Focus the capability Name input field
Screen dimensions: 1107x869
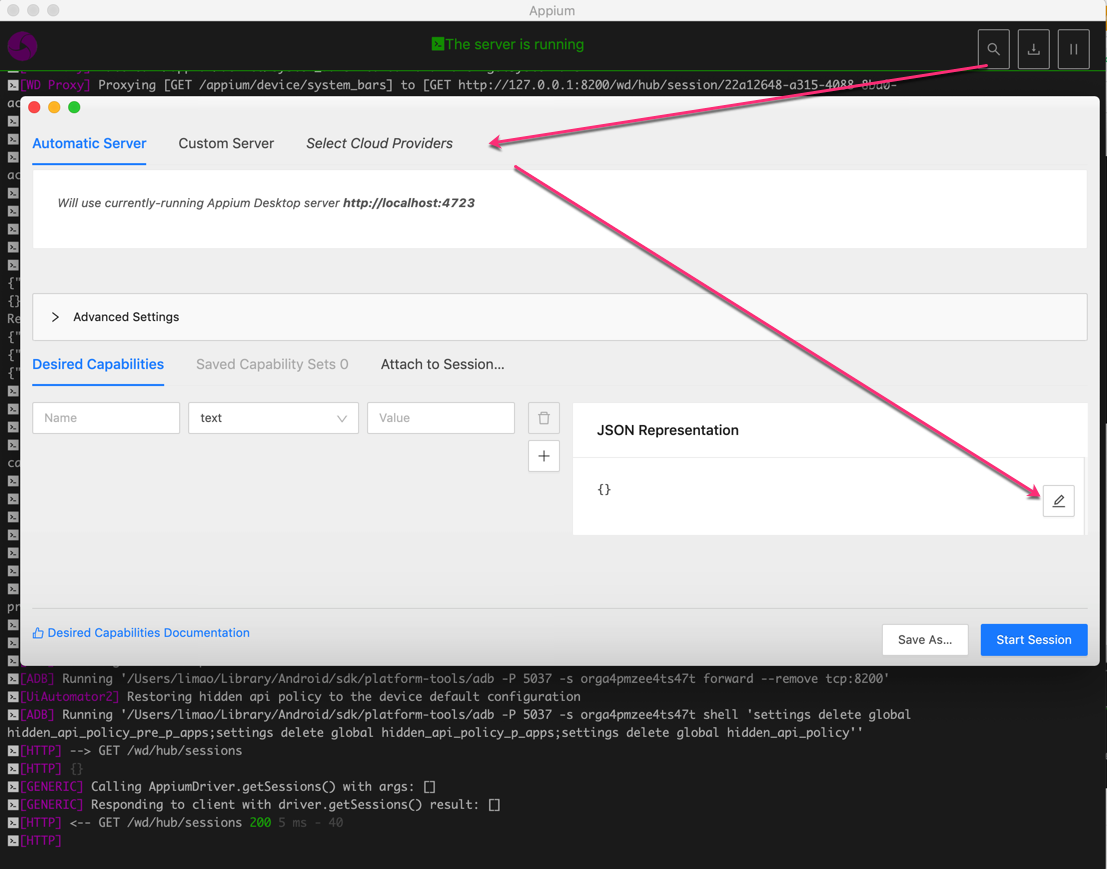pyautogui.click(x=106, y=418)
